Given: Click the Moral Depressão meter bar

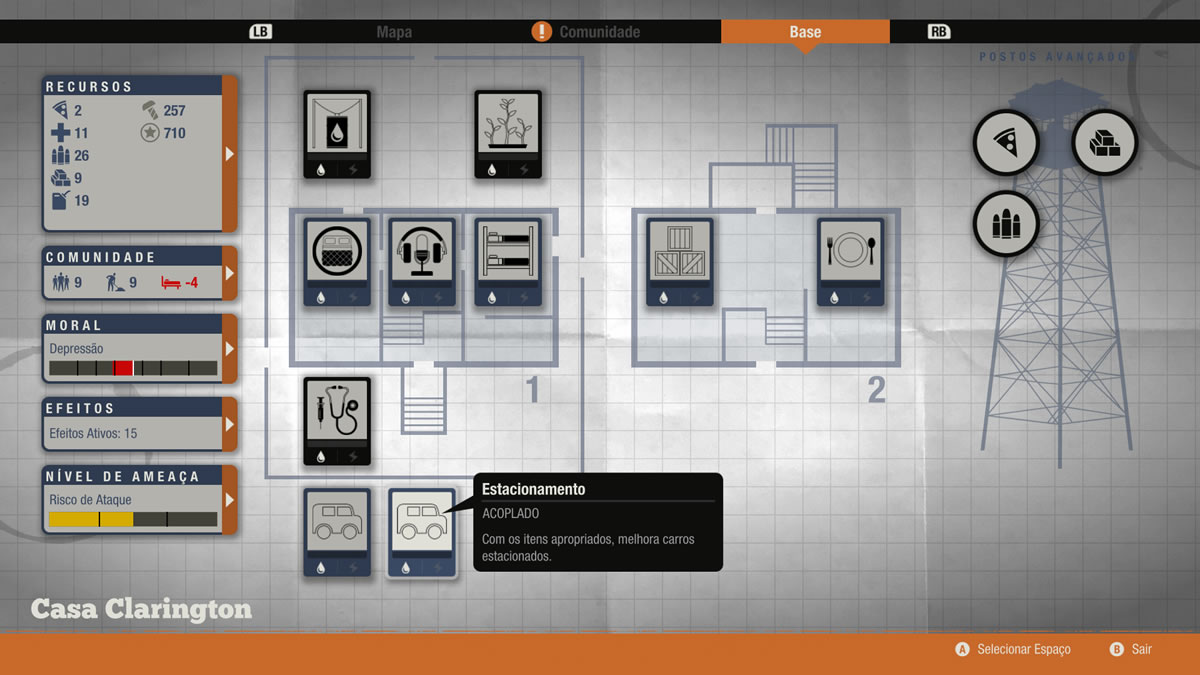Looking at the screenshot, I should (133, 368).
